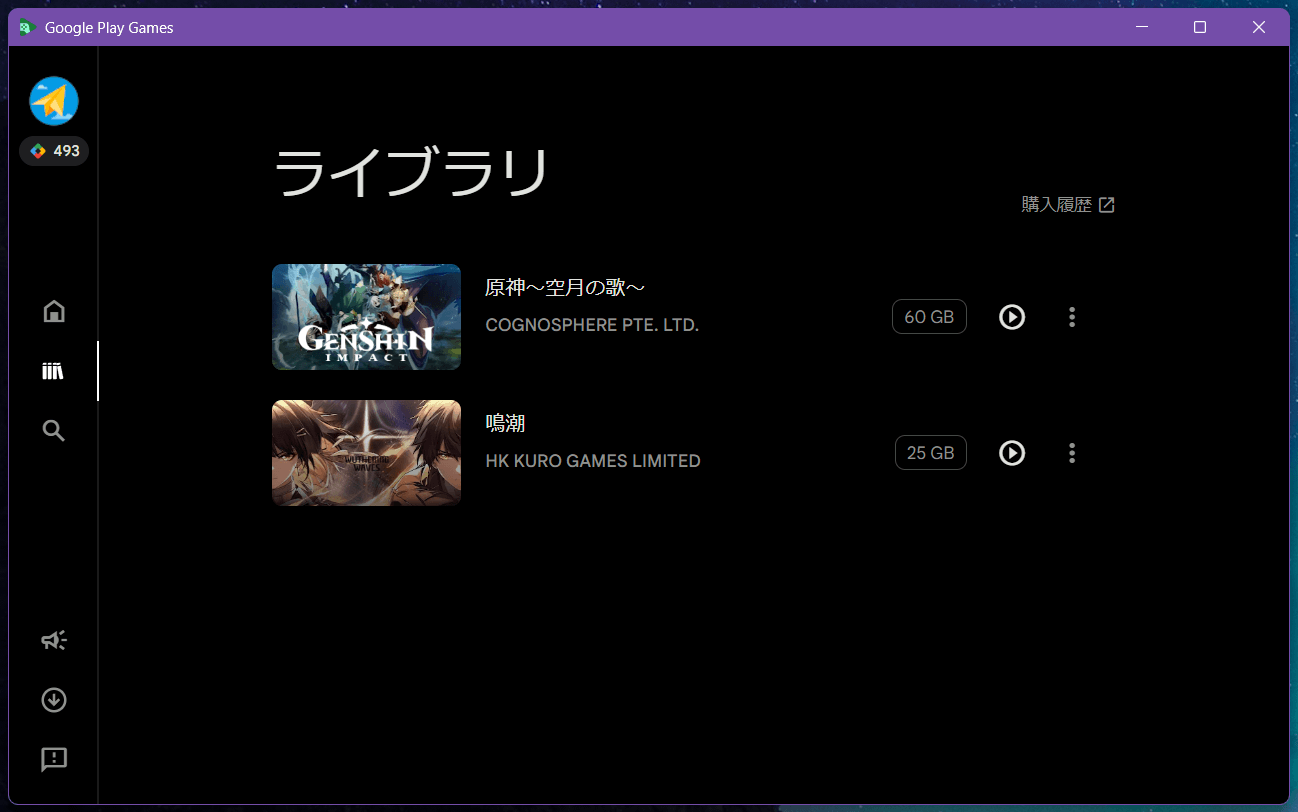The height and width of the screenshot is (812, 1298).
Task: Open the announcements megaphone icon
Action: tap(54, 640)
